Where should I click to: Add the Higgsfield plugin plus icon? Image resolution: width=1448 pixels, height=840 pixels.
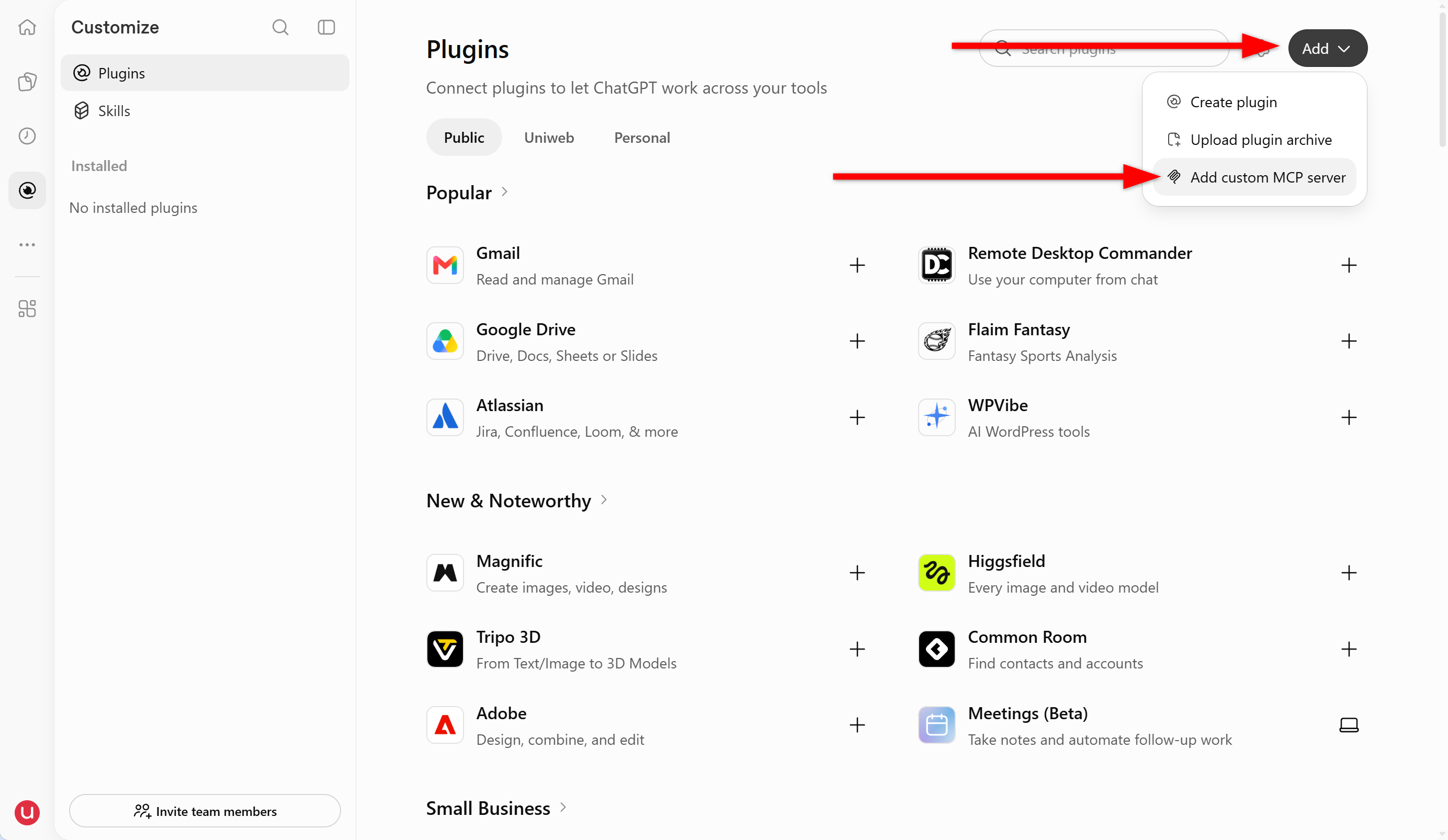(x=1349, y=573)
